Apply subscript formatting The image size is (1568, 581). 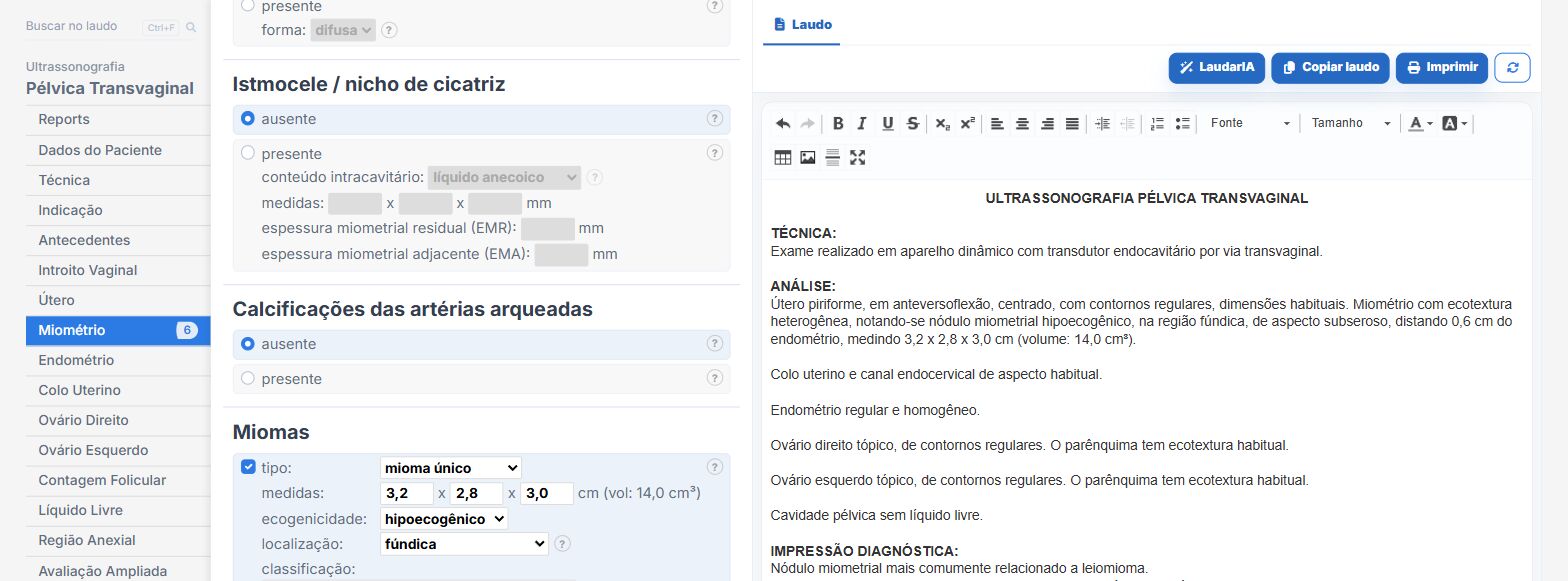point(943,124)
